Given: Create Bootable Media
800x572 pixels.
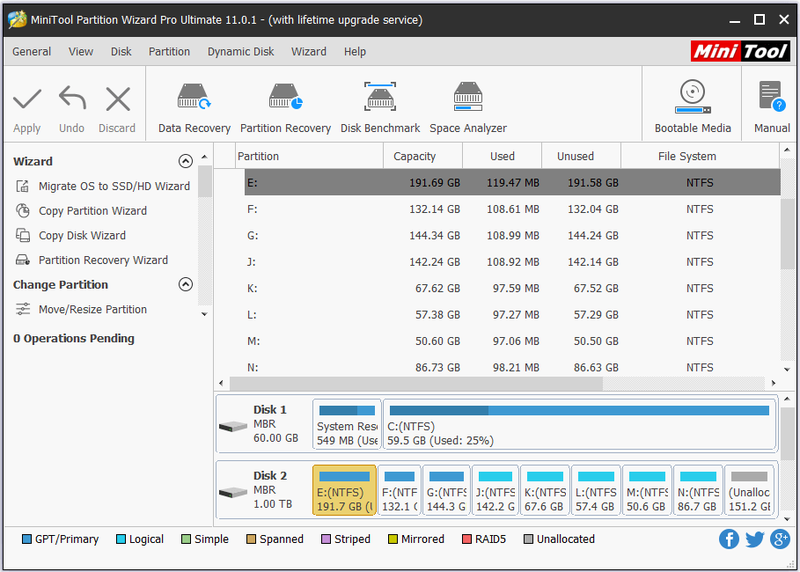Looking at the screenshot, I should point(692,108).
